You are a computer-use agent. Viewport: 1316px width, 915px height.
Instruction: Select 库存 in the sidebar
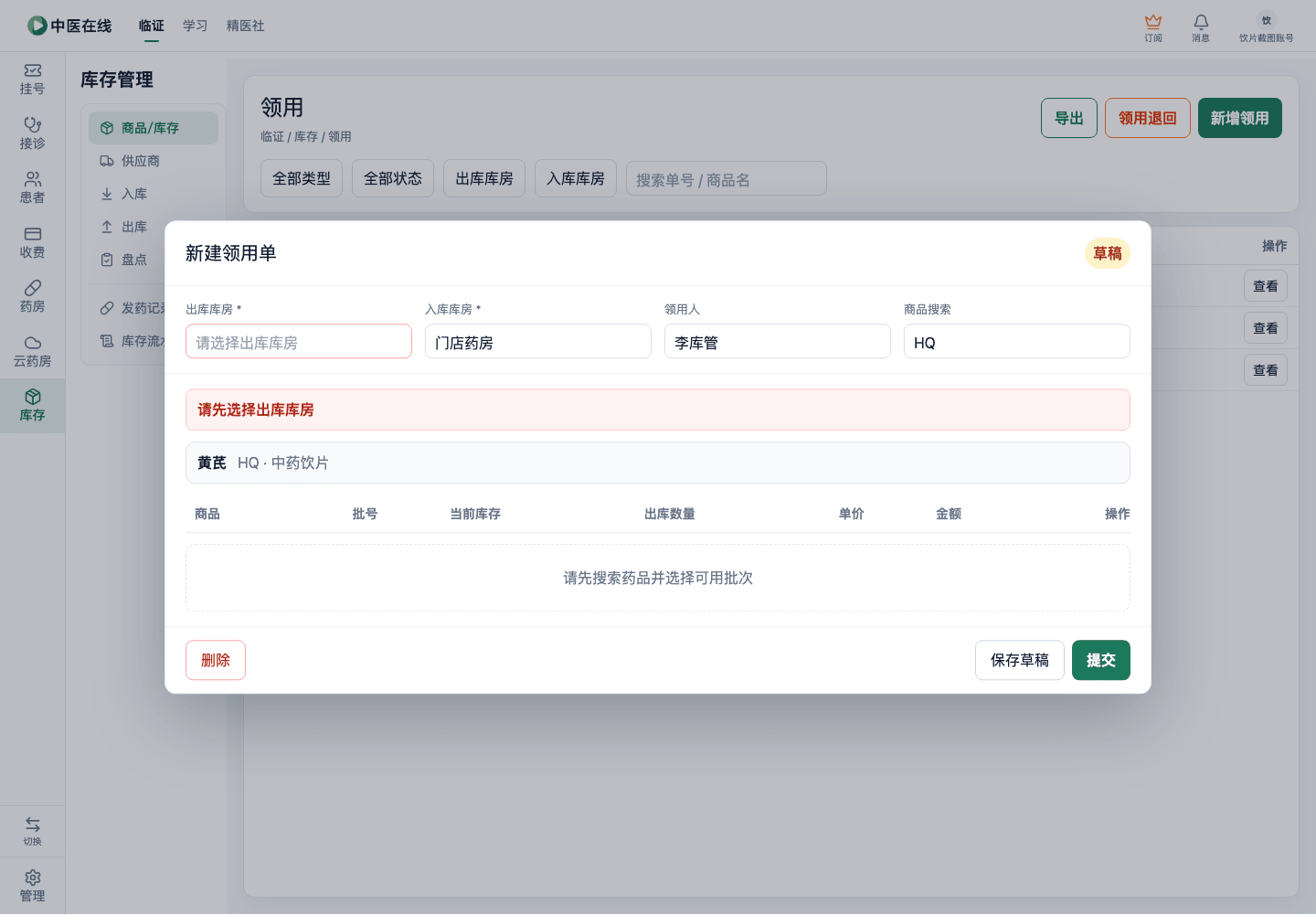pyautogui.click(x=32, y=406)
